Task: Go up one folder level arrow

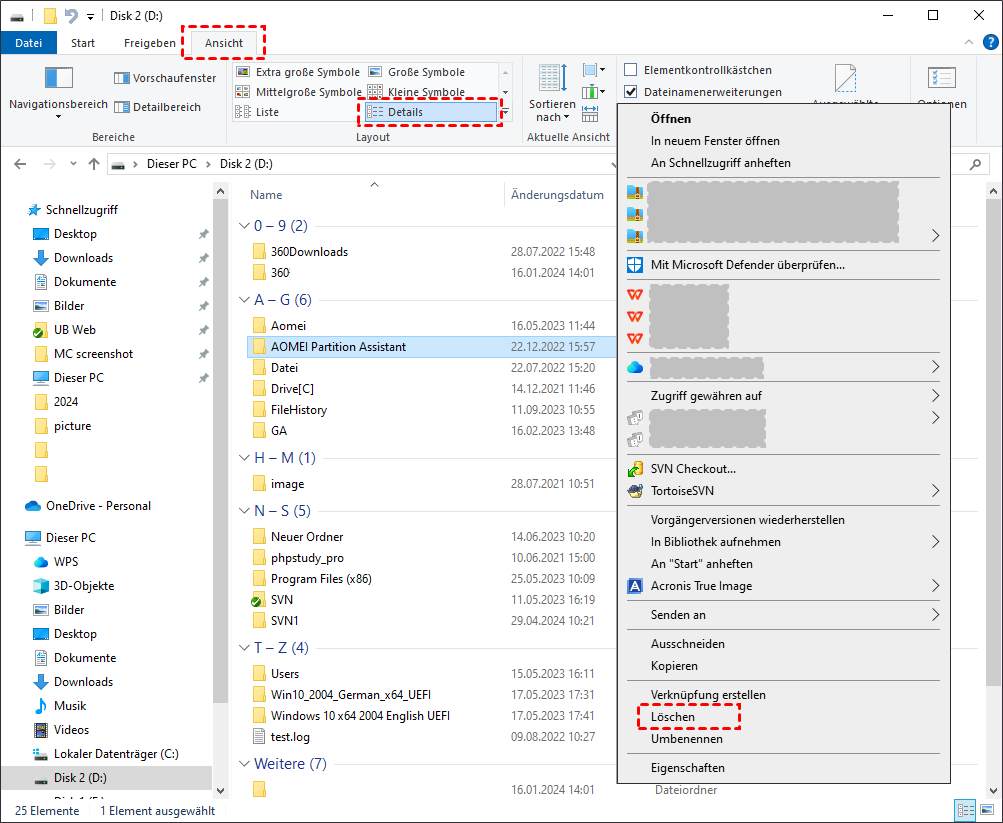Action: coord(94,164)
